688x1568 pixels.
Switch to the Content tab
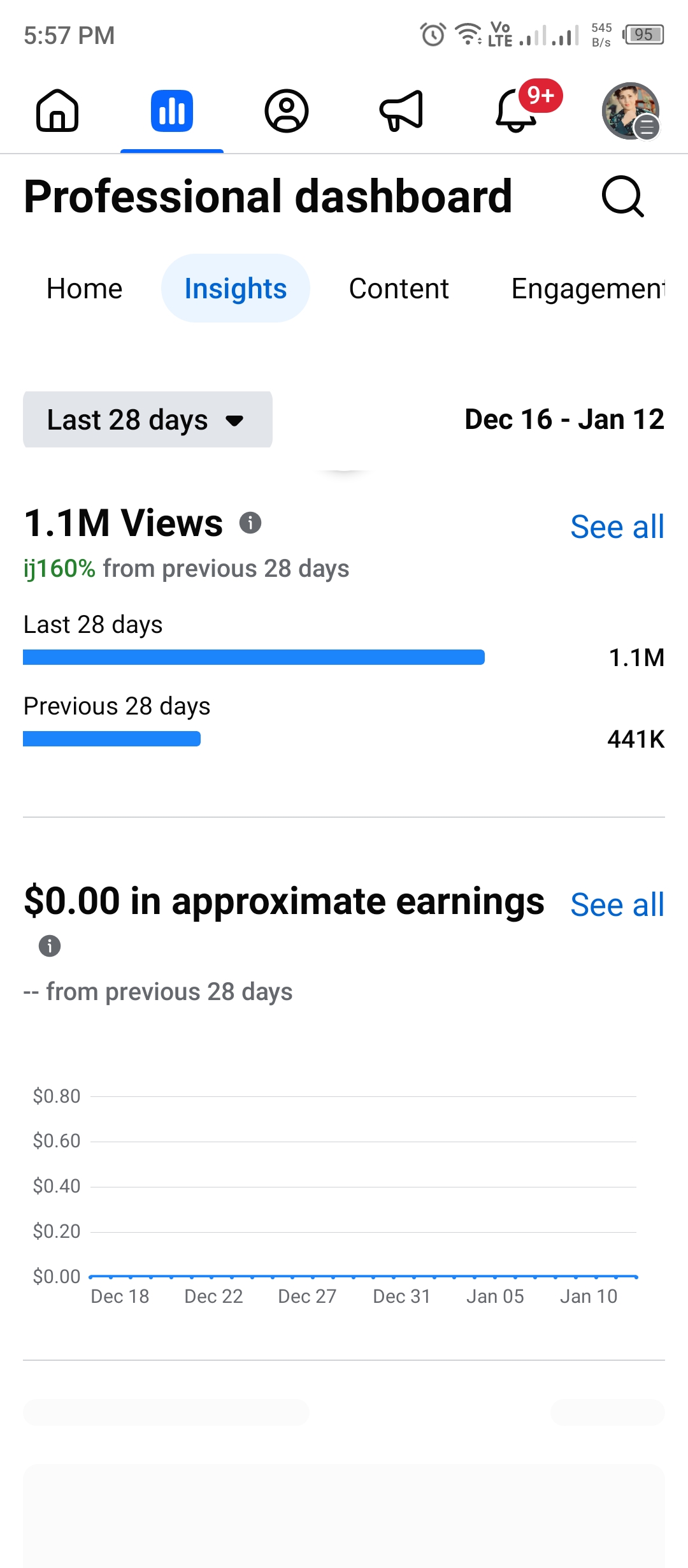tap(399, 289)
